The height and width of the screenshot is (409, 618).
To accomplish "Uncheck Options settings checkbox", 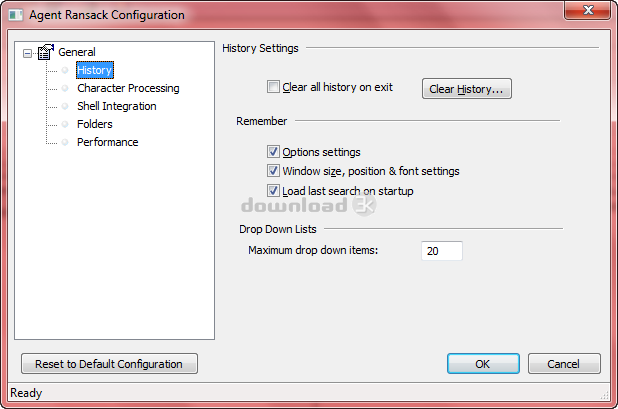I will [x=273, y=152].
